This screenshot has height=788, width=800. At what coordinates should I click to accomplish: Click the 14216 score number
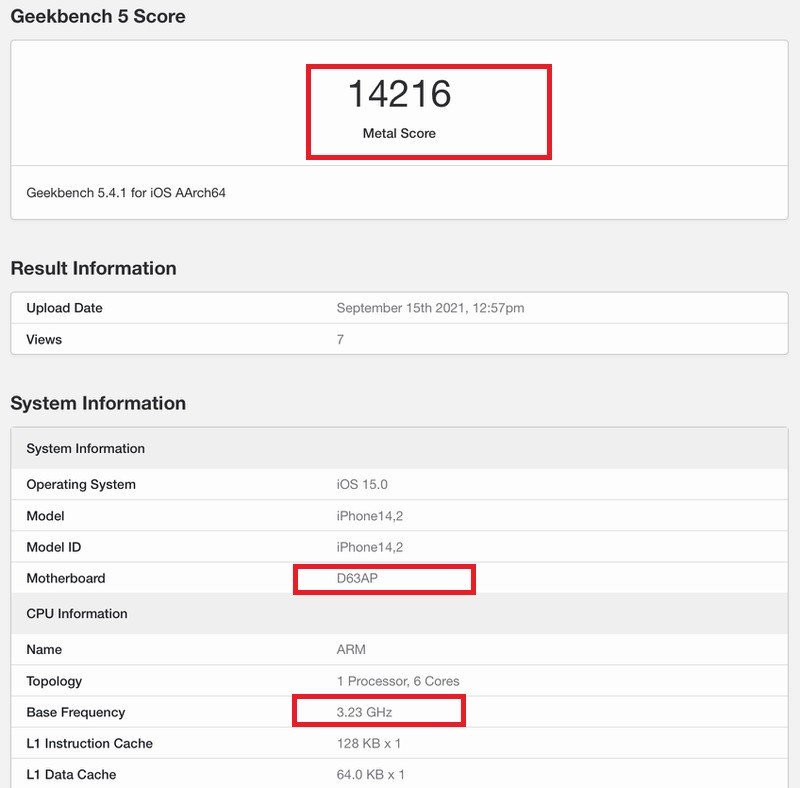(399, 95)
